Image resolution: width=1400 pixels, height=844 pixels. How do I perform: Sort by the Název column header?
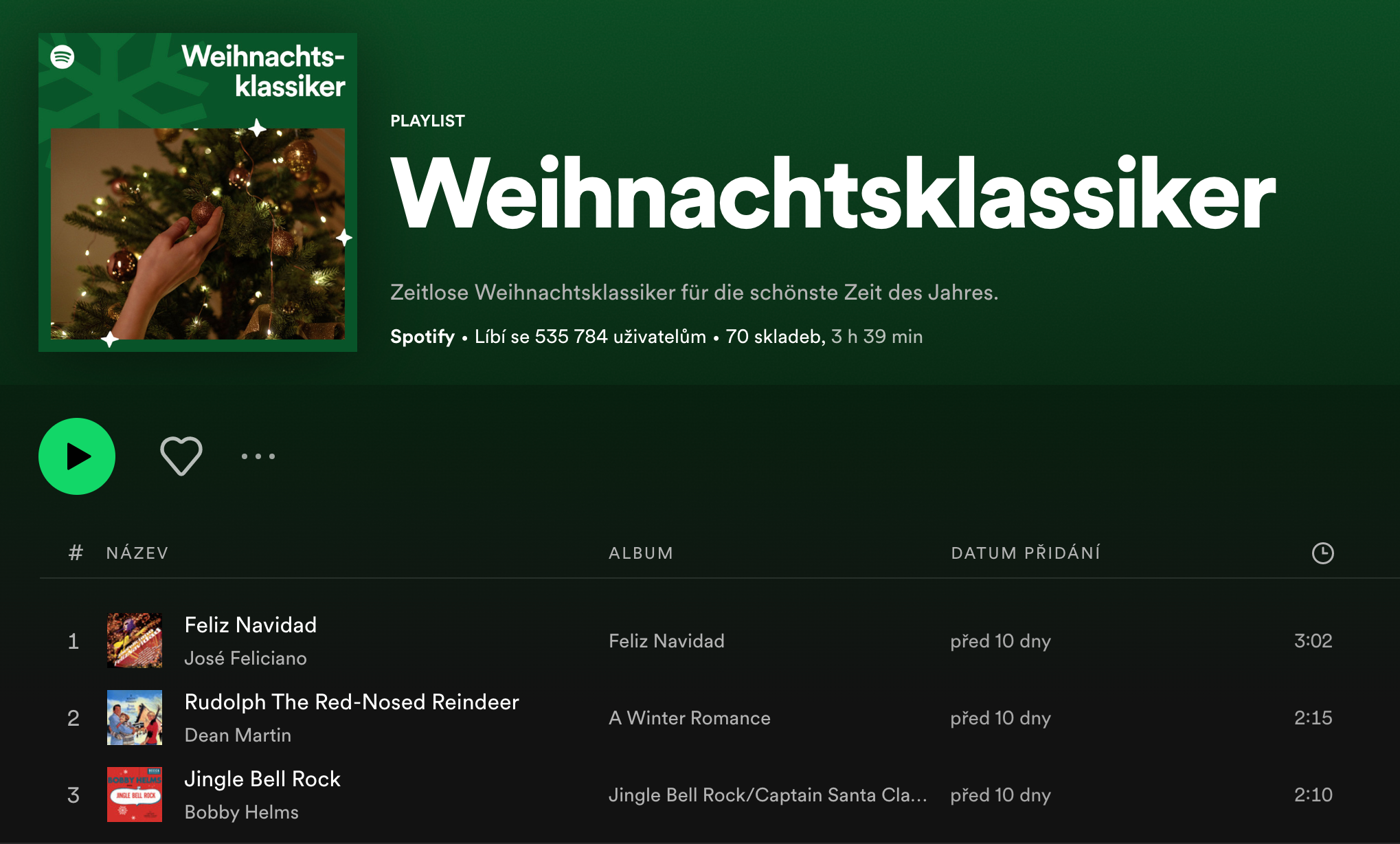point(137,553)
